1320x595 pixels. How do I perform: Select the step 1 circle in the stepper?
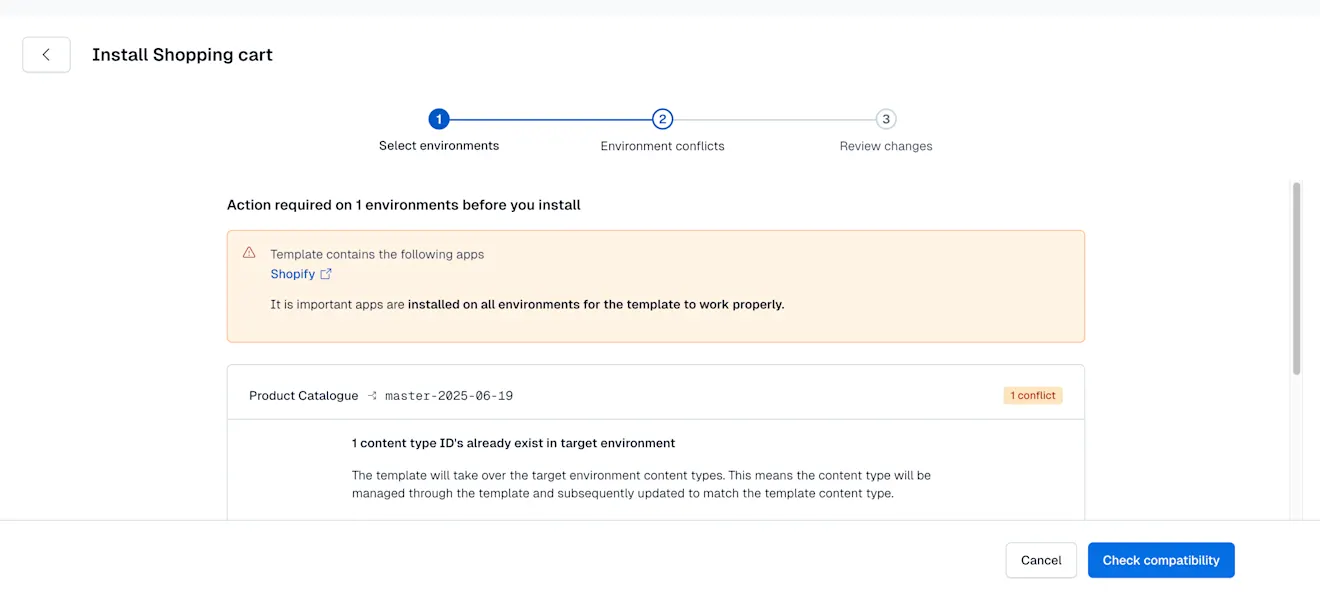click(x=439, y=118)
